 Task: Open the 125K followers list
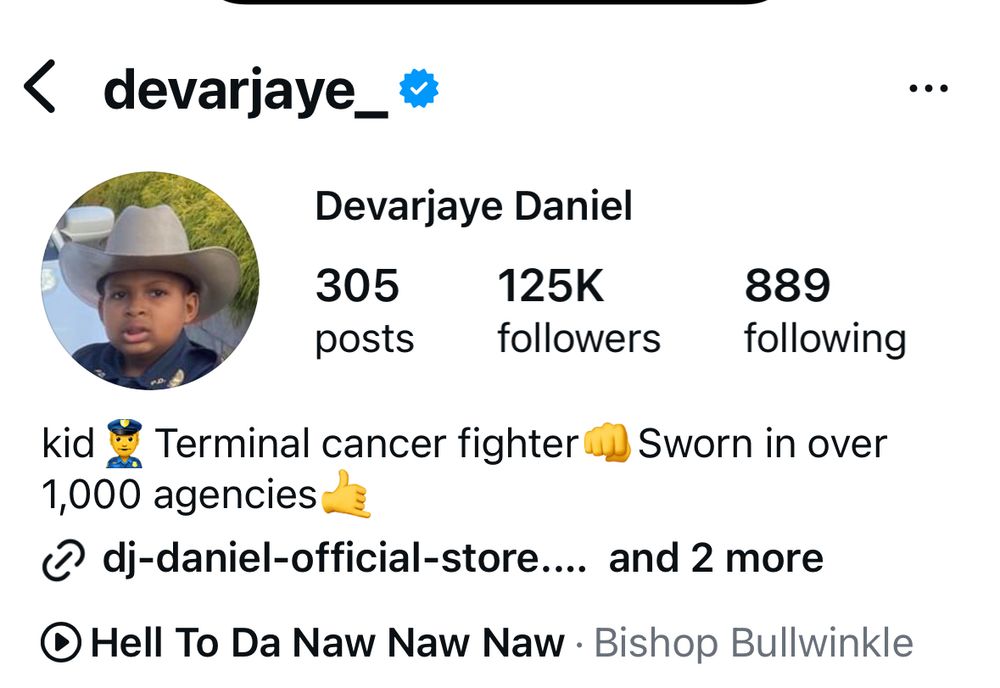point(578,311)
